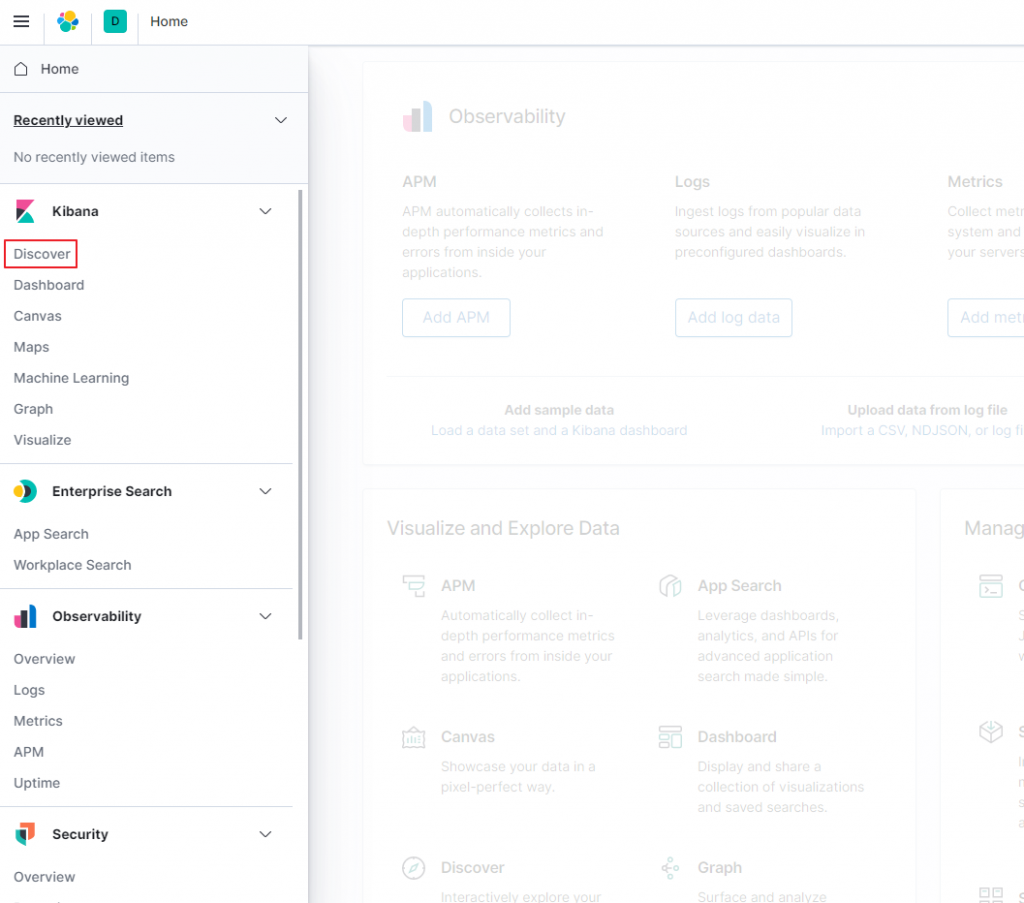Click the Enterprise Search group title
The image size is (1024, 903).
click(112, 491)
